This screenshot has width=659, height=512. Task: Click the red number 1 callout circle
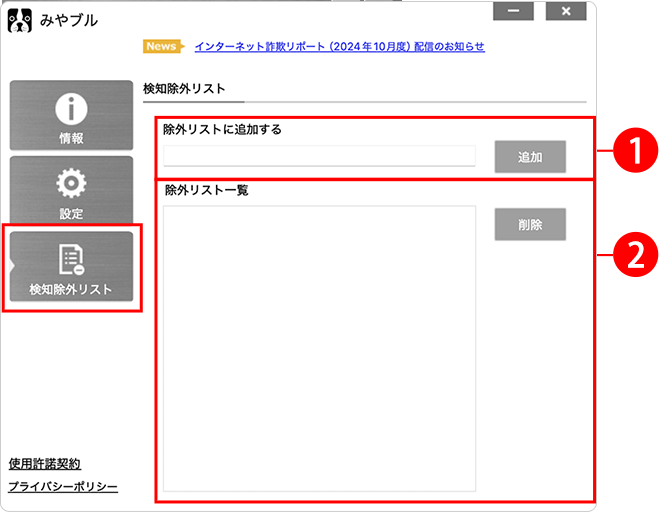click(x=626, y=149)
